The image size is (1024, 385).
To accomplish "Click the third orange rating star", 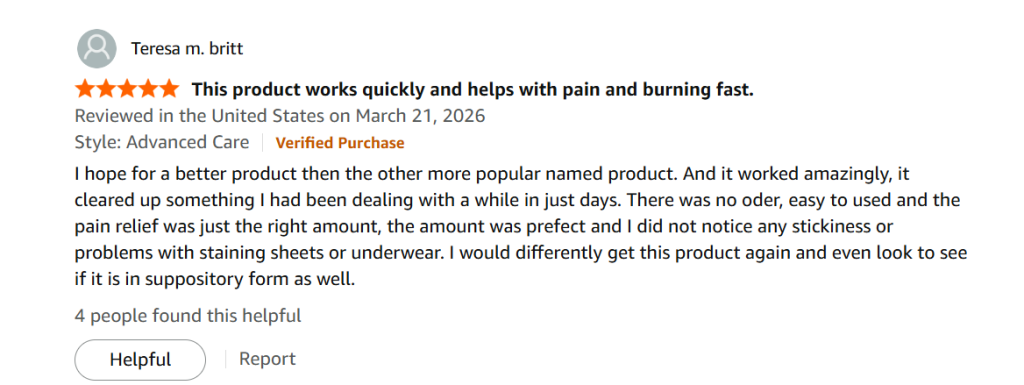I will pyautogui.click(x=127, y=88).
